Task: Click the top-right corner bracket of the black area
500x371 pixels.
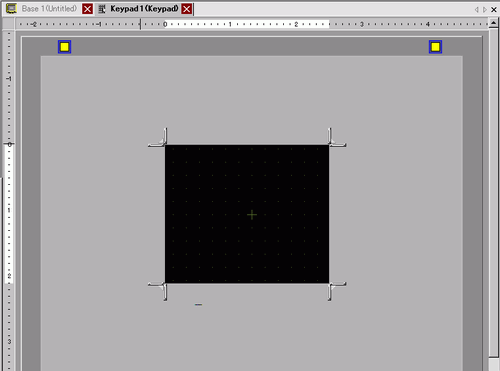Action: pos(337,137)
